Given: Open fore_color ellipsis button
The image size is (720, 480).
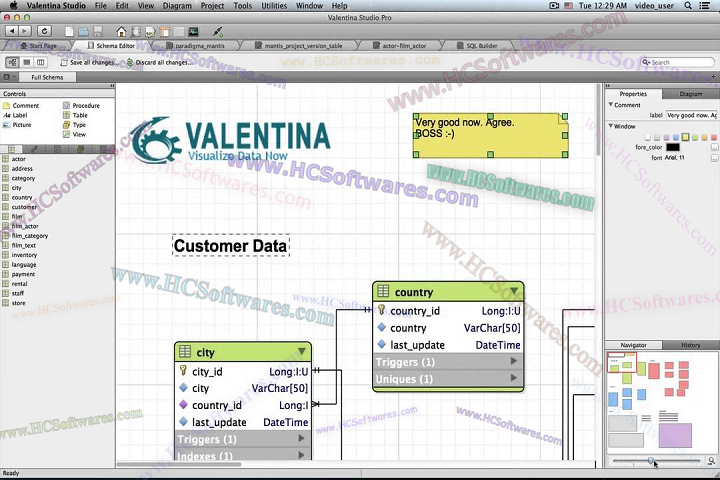Looking at the screenshot, I should coord(714,147).
